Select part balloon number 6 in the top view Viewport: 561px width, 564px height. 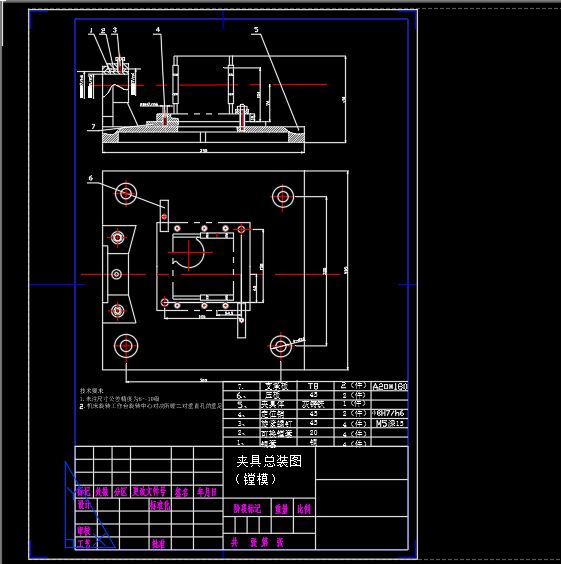pos(91,178)
